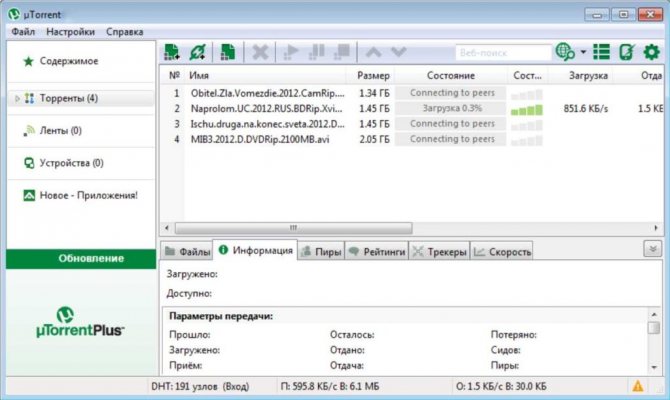Open the search engine globe dropdown
The height and width of the screenshot is (400, 670).
tap(571, 52)
